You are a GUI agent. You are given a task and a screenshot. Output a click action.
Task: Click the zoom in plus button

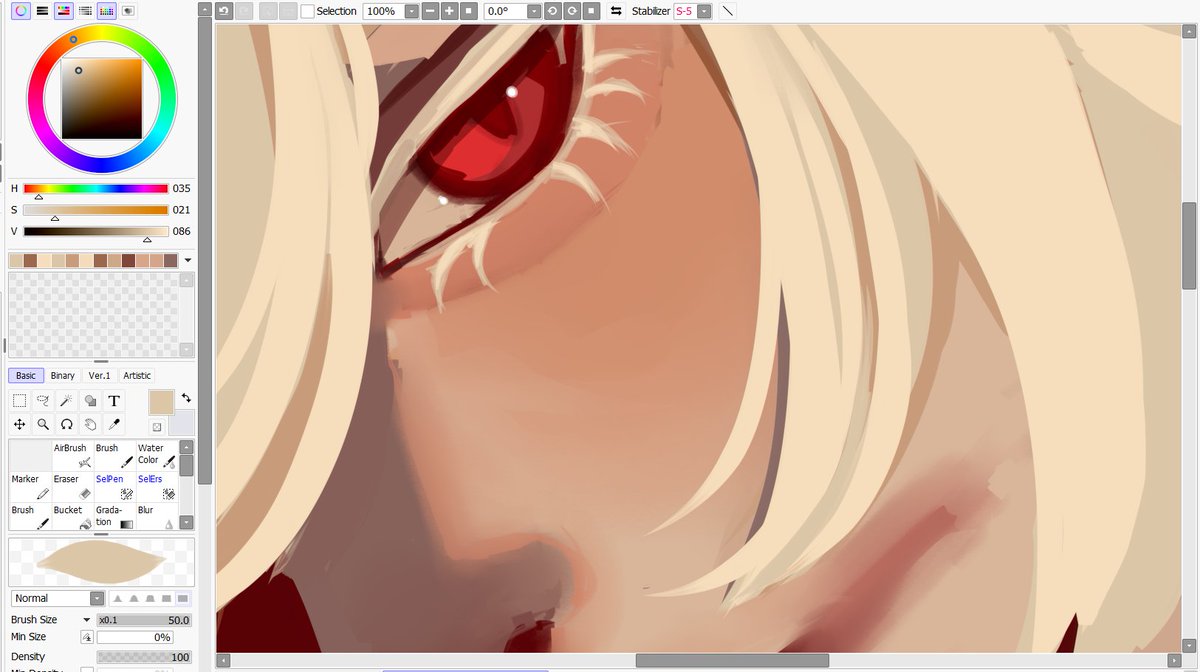(449, 11)
